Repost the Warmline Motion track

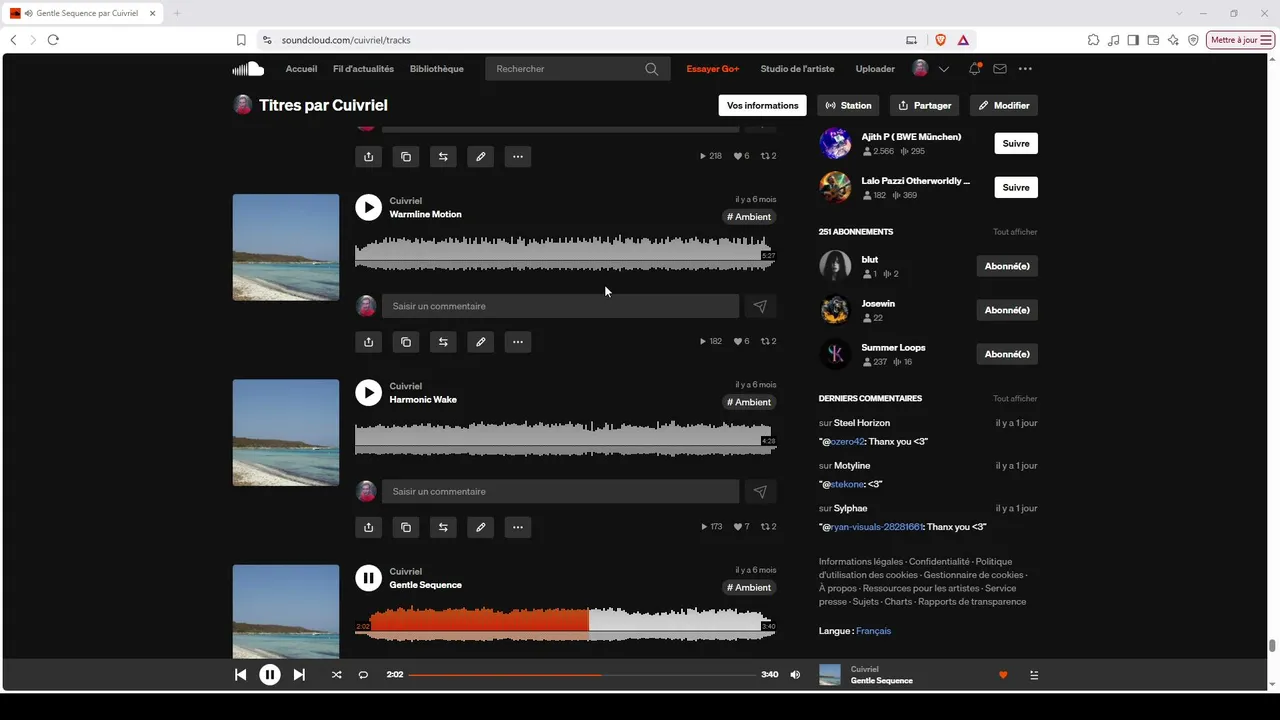443,342
